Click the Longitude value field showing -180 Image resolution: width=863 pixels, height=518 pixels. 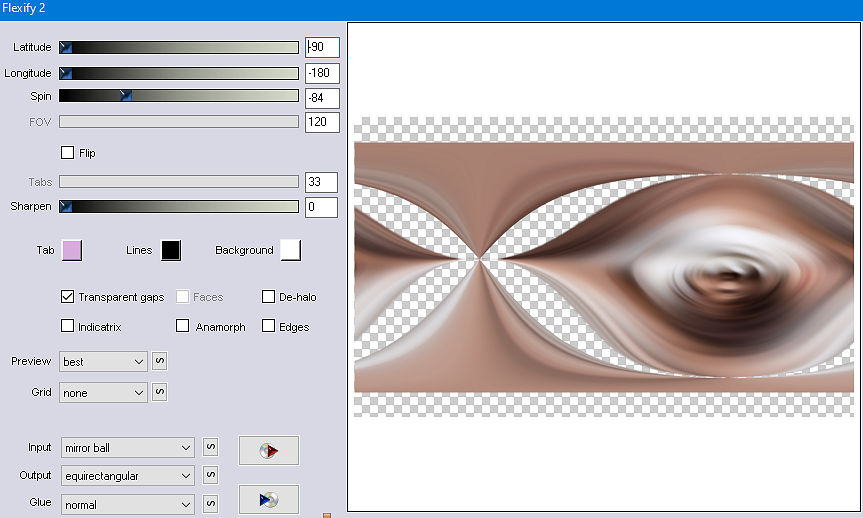(323, 73)
